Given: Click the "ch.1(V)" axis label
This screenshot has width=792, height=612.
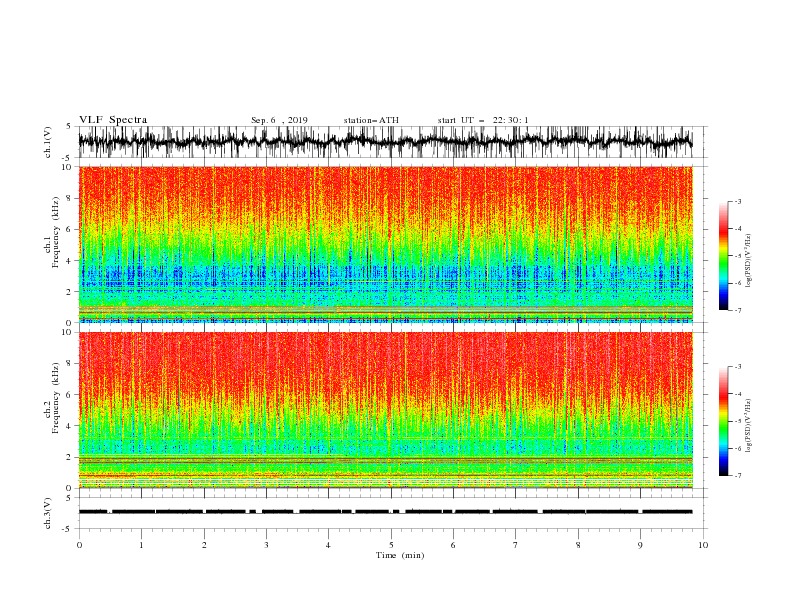Looking at the screenshot, I should [x=48, y=142].
